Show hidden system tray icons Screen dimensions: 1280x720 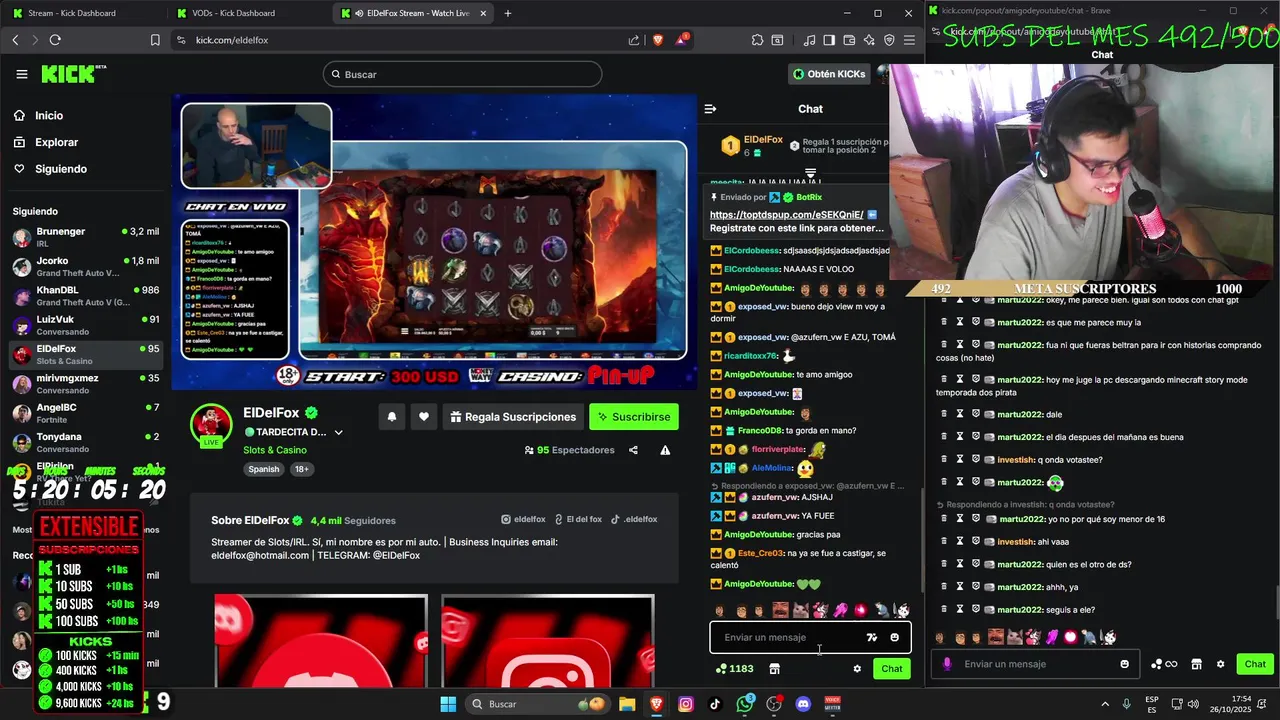(1105, 704)
